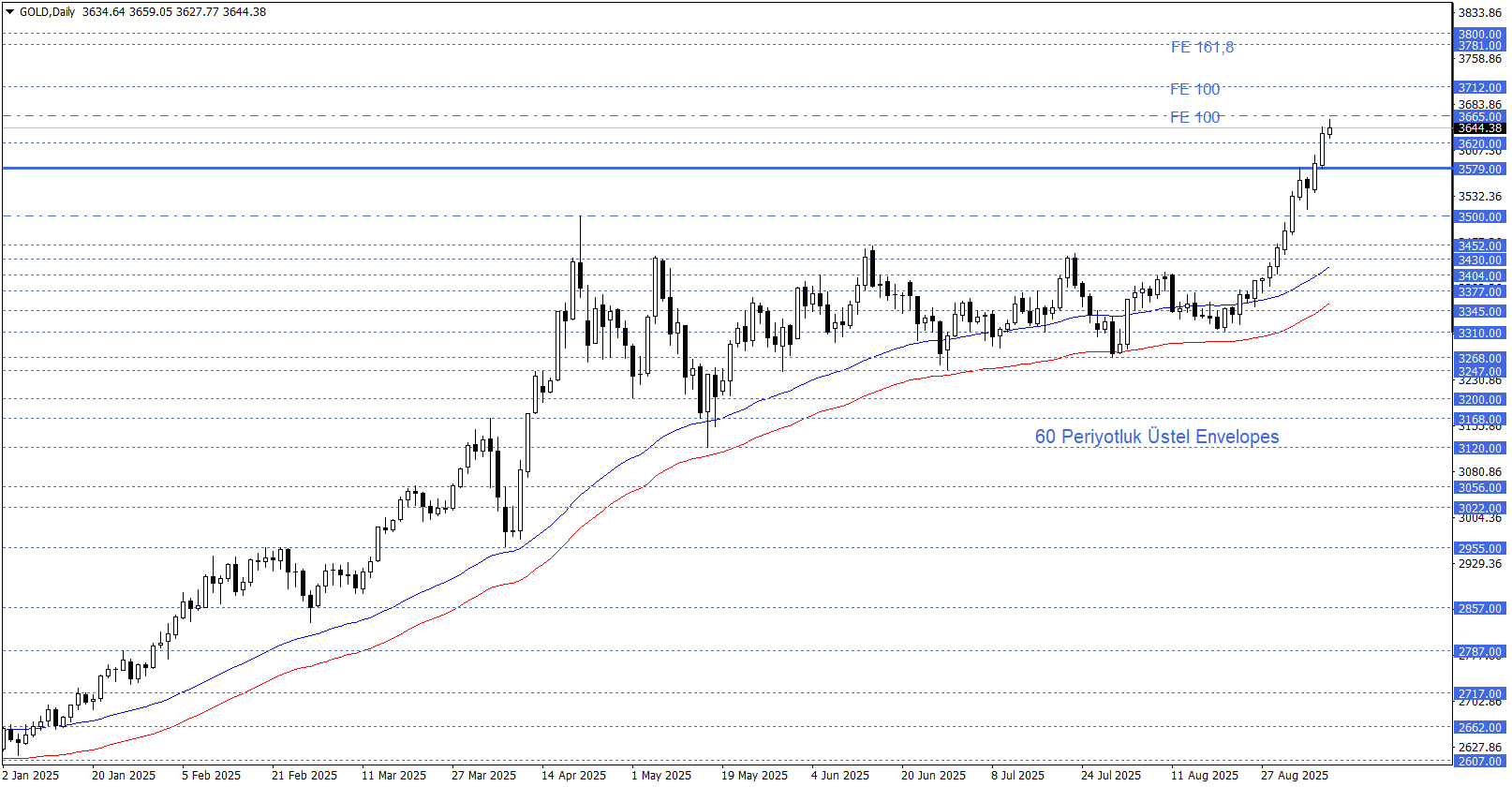The height and width of the screenshot is (787, 1512).
Task: Click the GOLD,Daily symbol title text
Action: (x=47, y=12)
